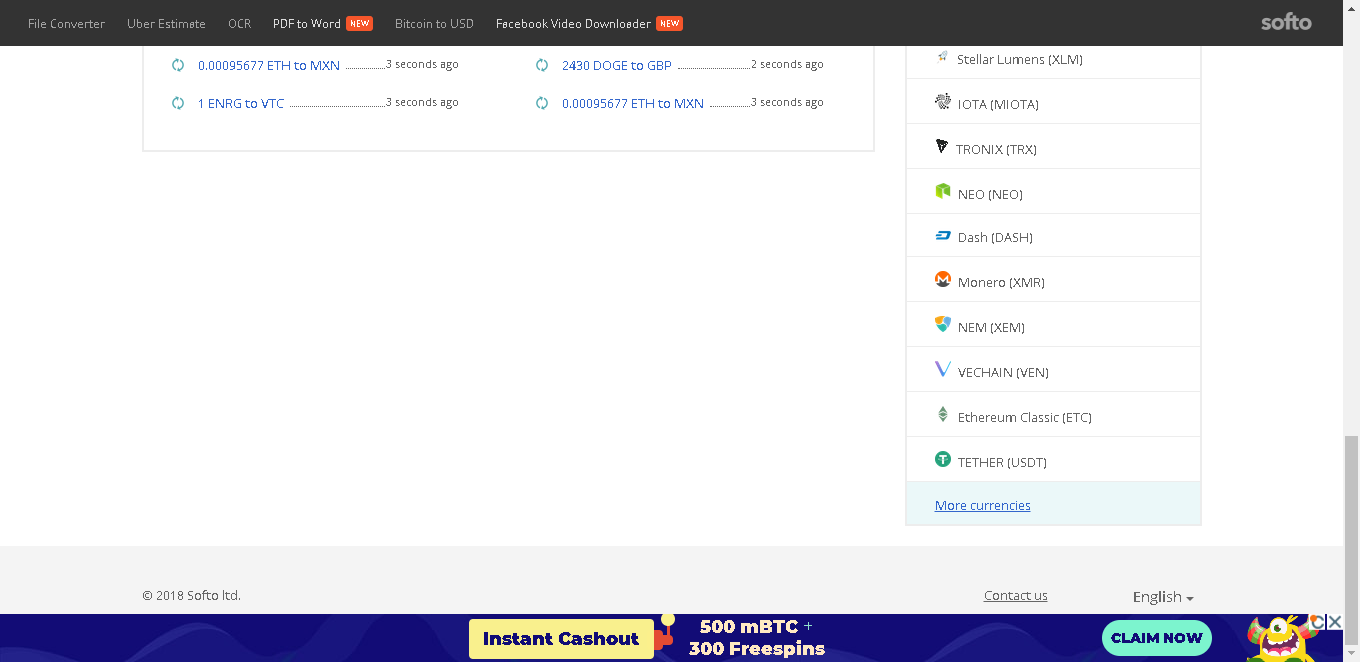Open 1 ENRG to VTC conversion link
The width and height of the screenshot is (1360, 662).
point(241,103)
